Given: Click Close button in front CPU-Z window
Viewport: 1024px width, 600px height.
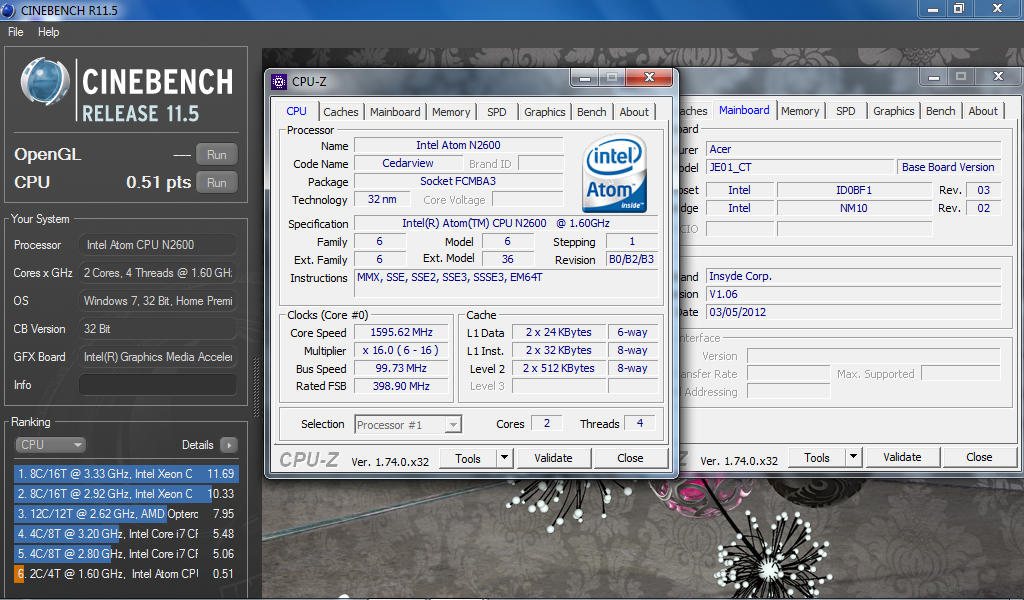Looking at the screenshot, I should coord(630,458).
